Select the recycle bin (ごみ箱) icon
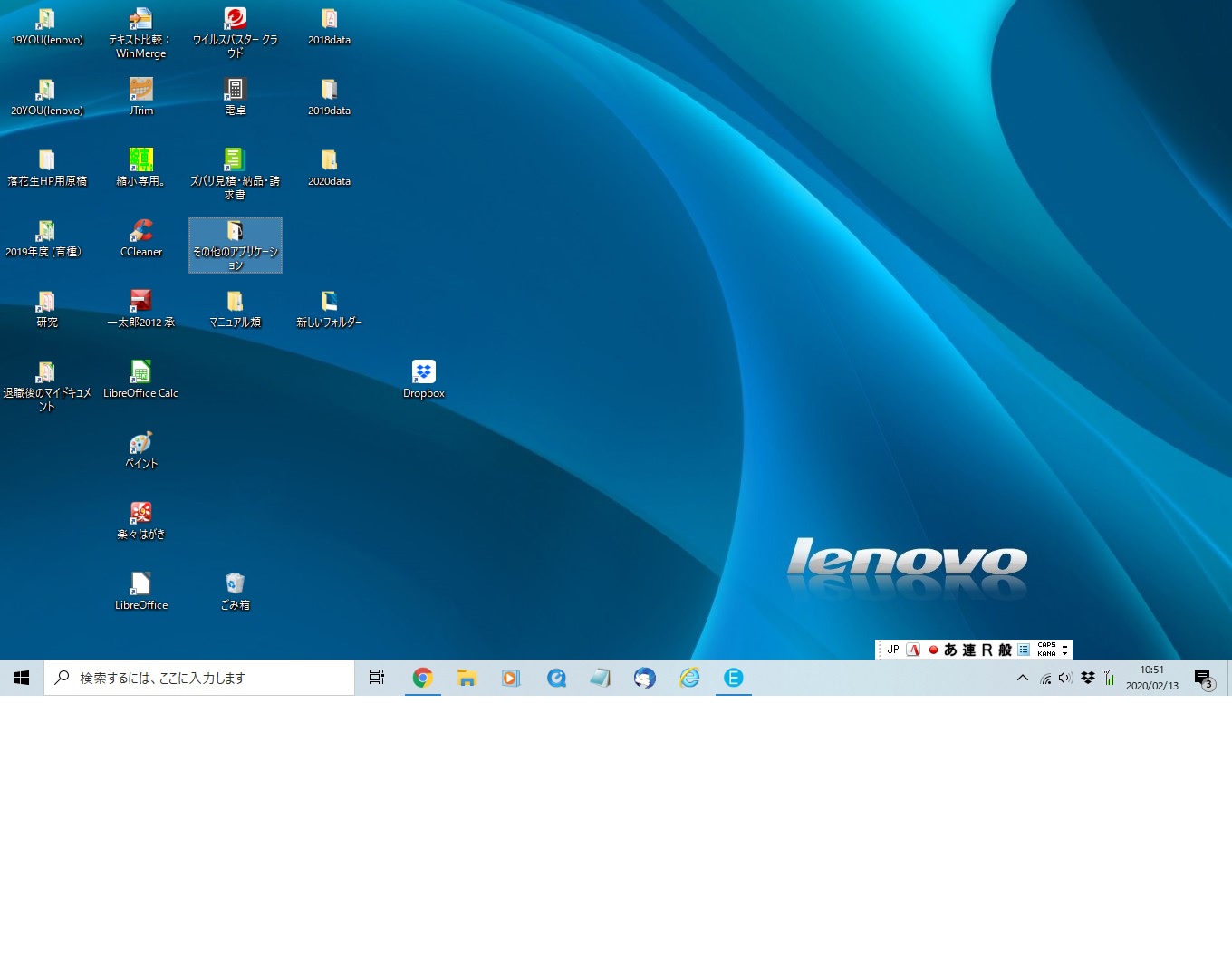This screenshot has height=954, width=1232. [235, 585]
